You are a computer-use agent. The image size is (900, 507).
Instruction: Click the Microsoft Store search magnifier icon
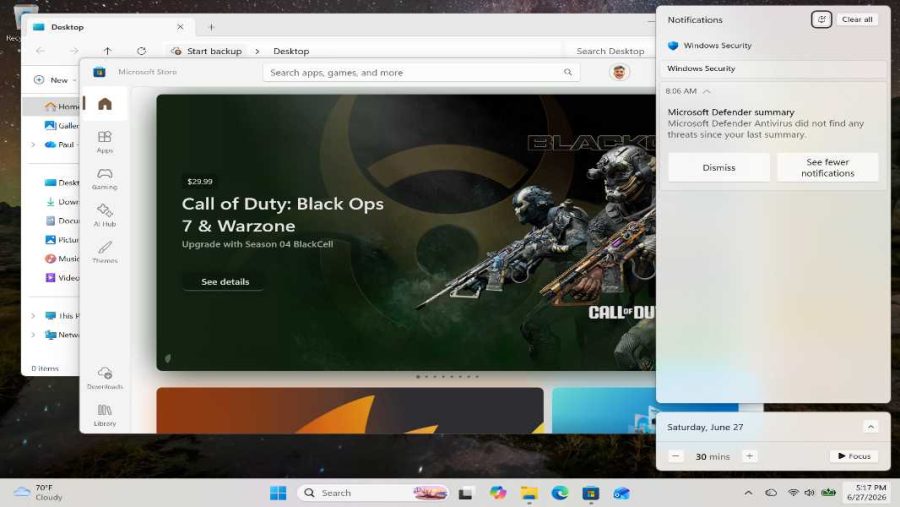568,72
